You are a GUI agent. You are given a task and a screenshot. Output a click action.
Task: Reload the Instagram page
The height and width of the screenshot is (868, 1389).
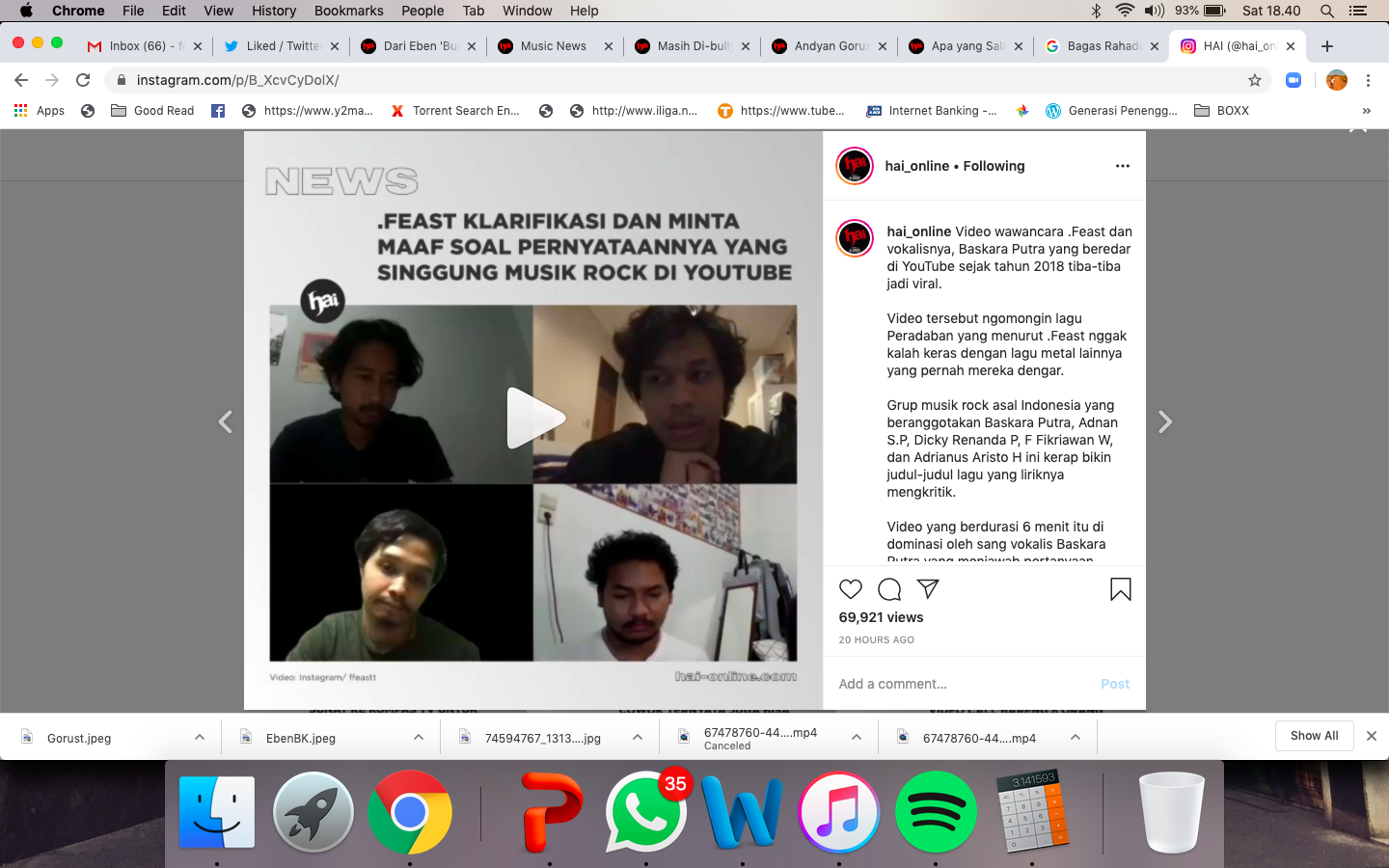pos(83,80)
